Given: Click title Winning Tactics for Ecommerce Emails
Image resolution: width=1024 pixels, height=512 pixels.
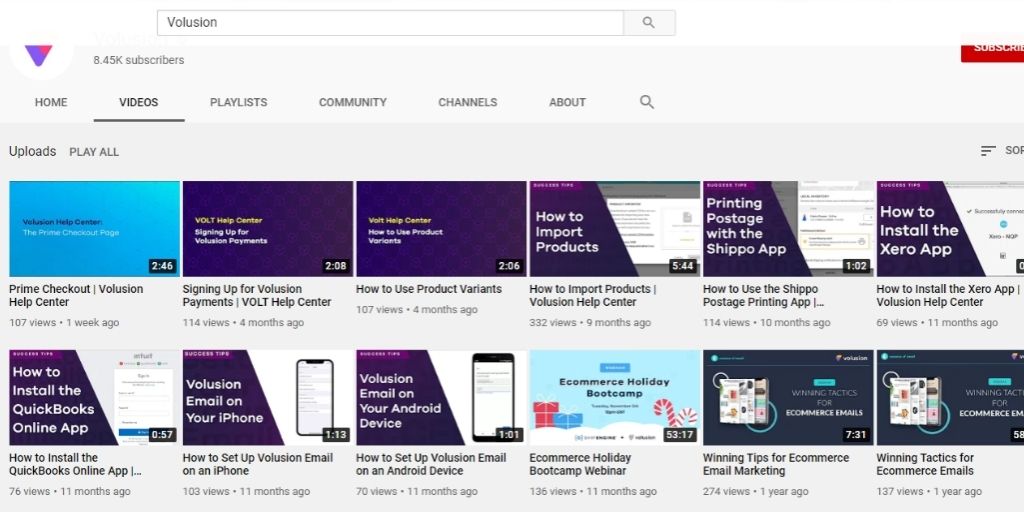Looking at the screenshot, I should (925, 464).
